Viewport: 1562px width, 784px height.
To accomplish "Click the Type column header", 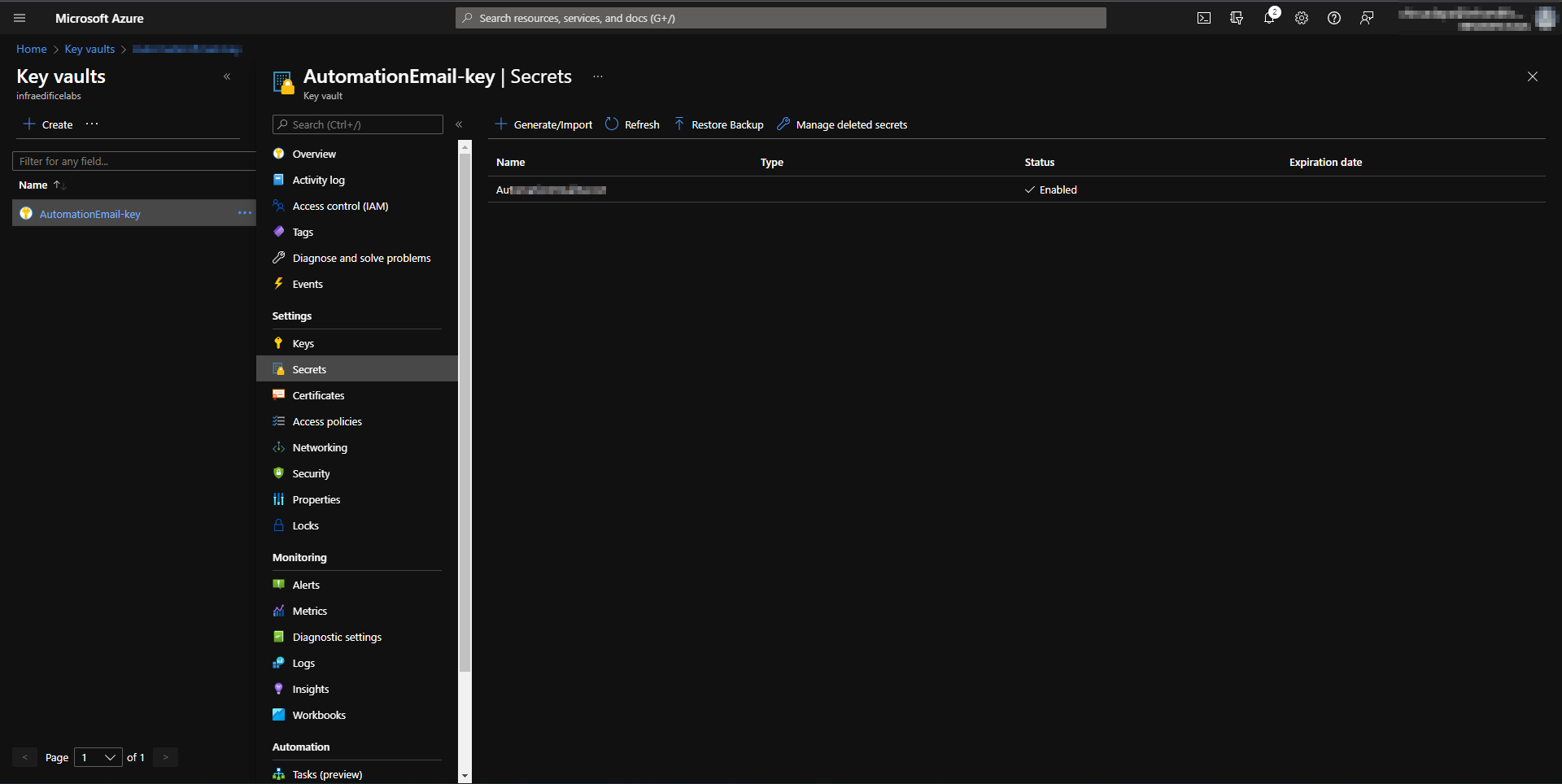I will pos(772,163).
